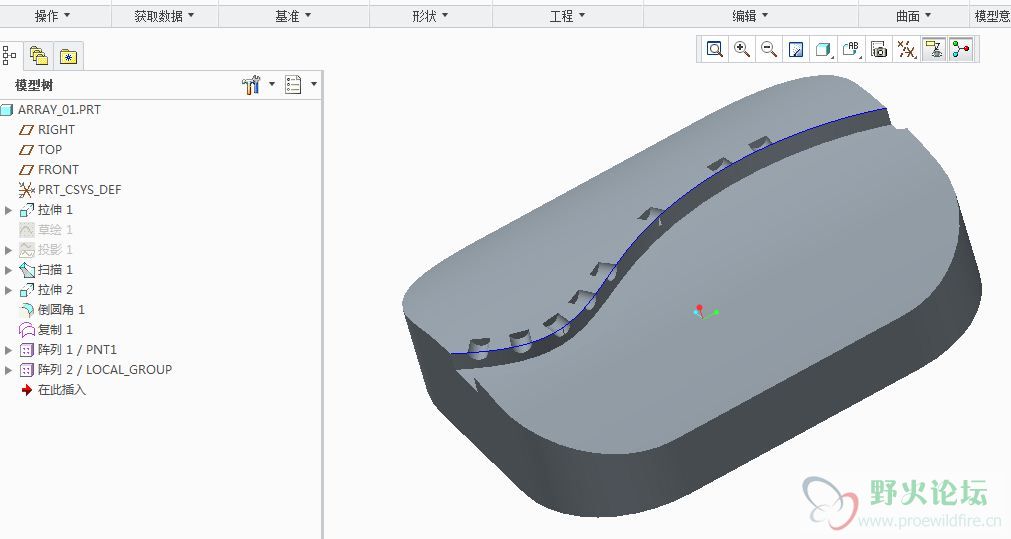1011x539 pixels.
Task: Select the TOP datum plane
Action: pyautogui.click(x=50, y=150)
